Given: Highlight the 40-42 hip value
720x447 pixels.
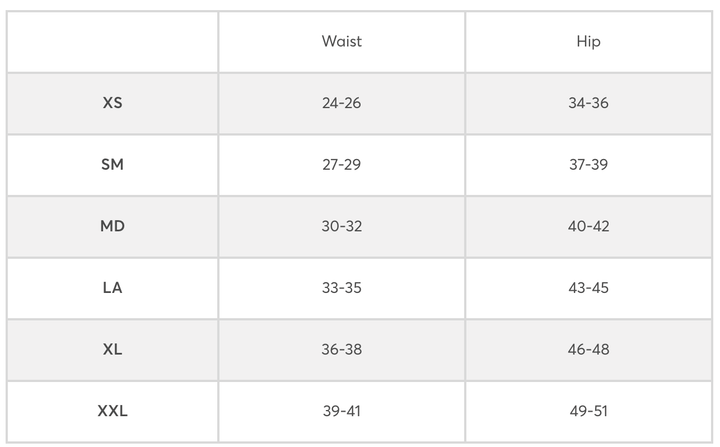Looking at the screenshot, I should pos(588,226).
